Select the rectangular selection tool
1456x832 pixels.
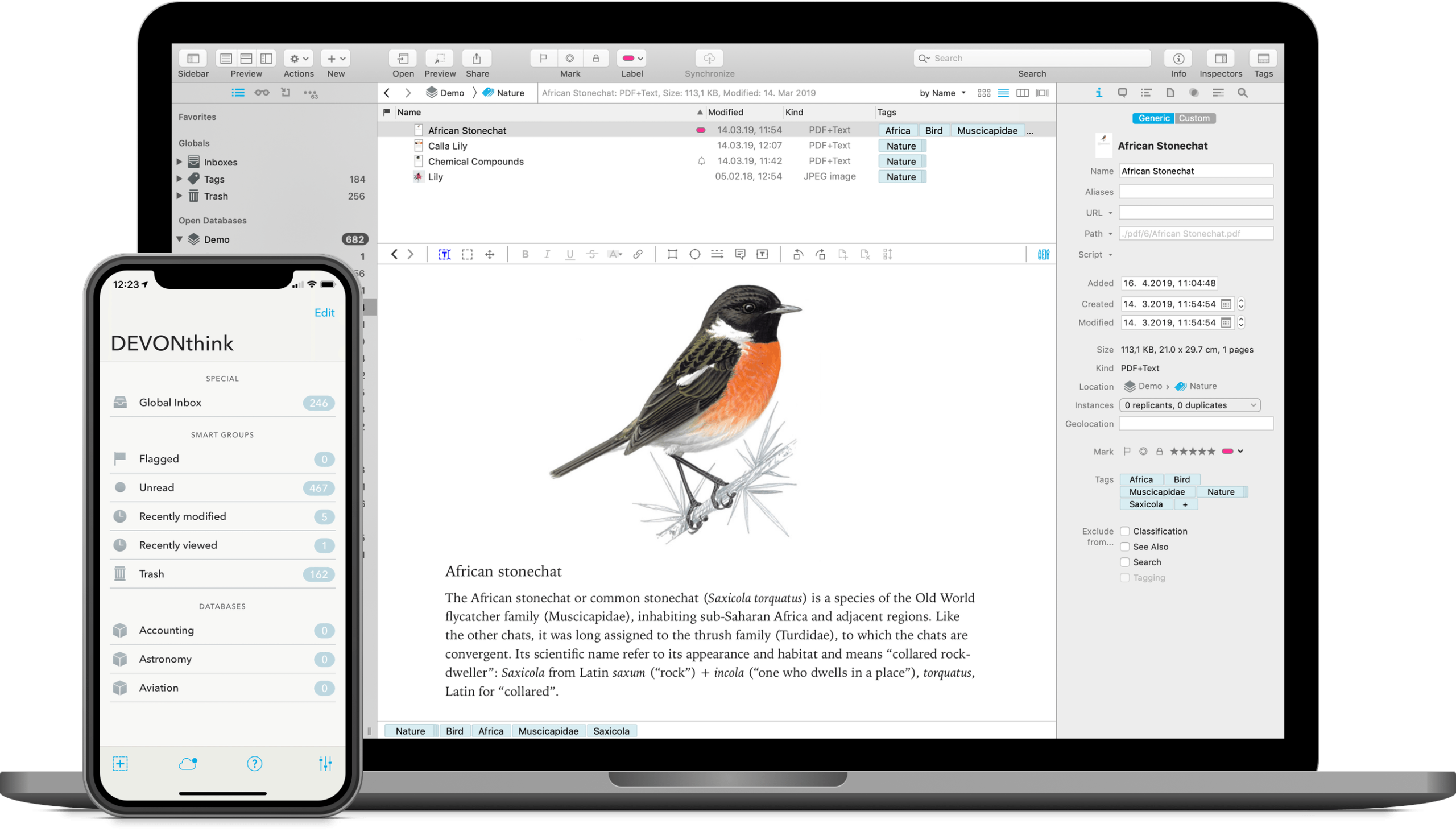[x=468, y=255]
